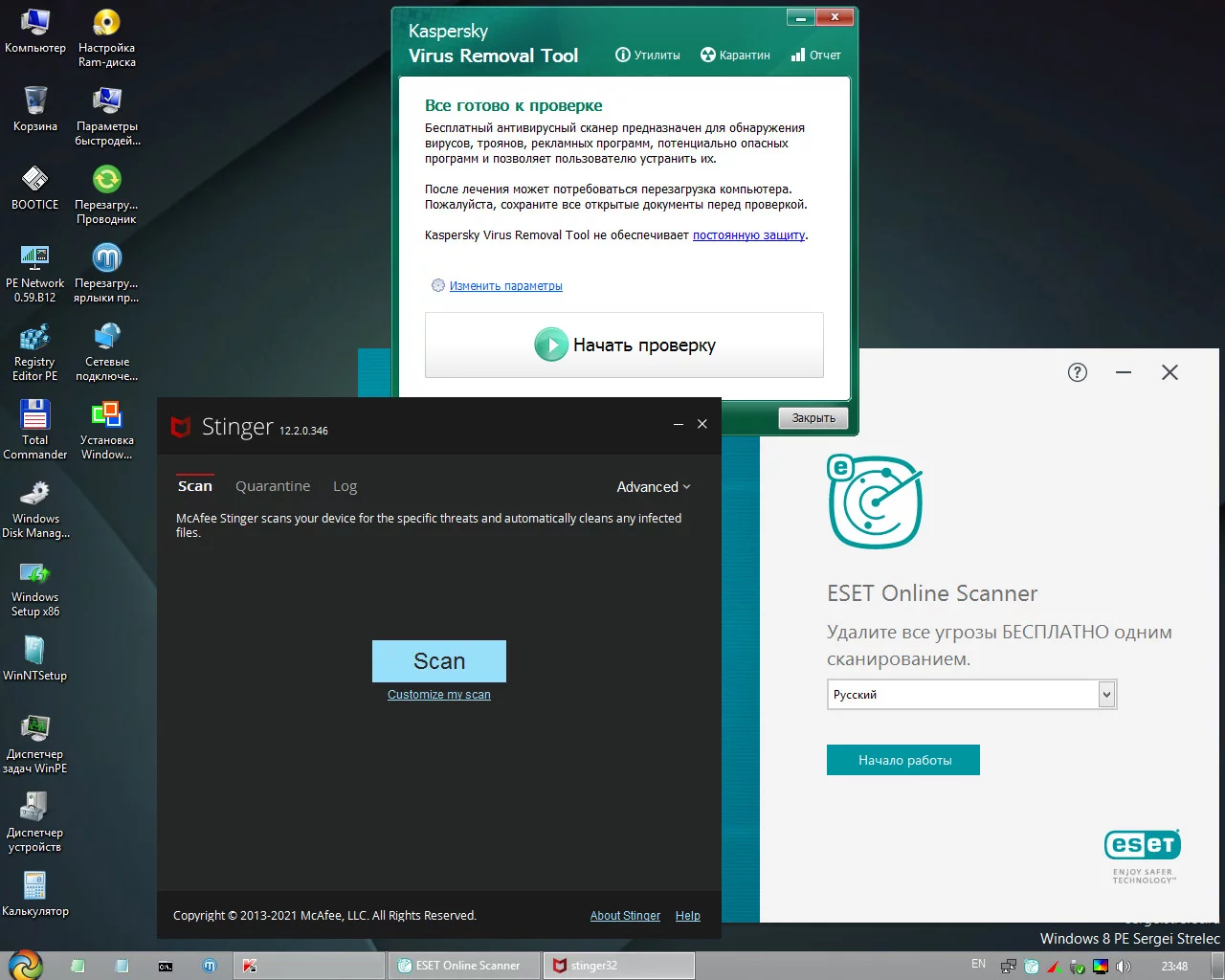
Task: Switch to stinger32 taskbar button
Action: coord(619,966)
